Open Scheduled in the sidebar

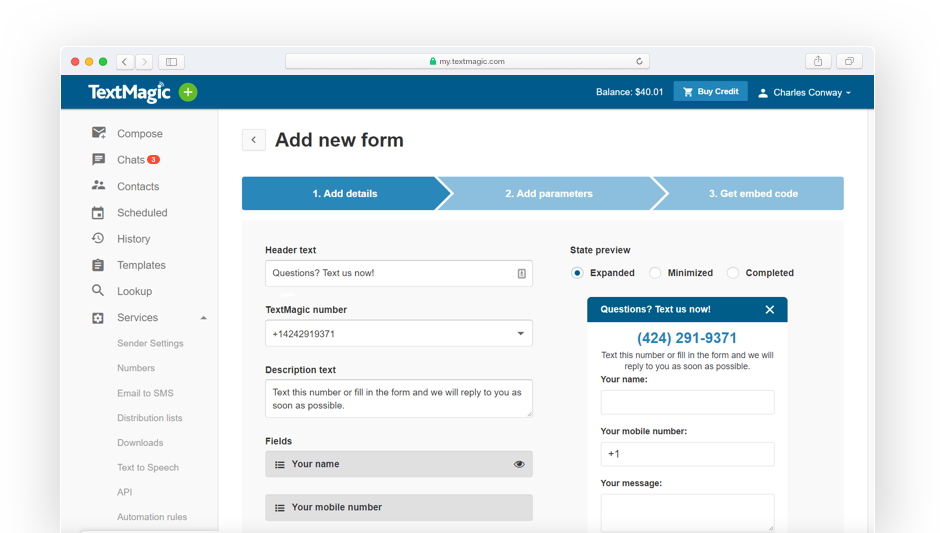pos(142,213)
